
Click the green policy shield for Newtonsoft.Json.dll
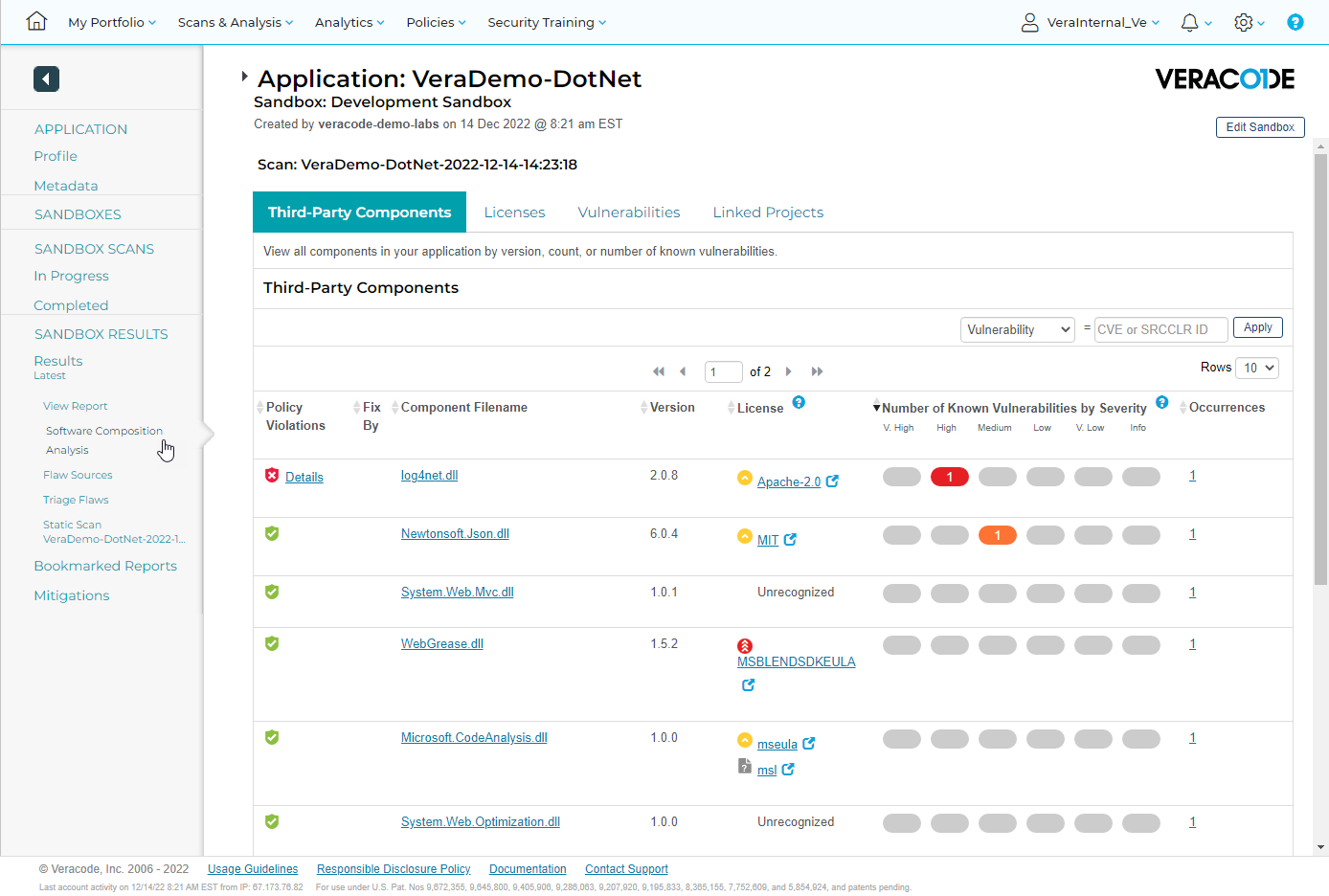point(272,533)
